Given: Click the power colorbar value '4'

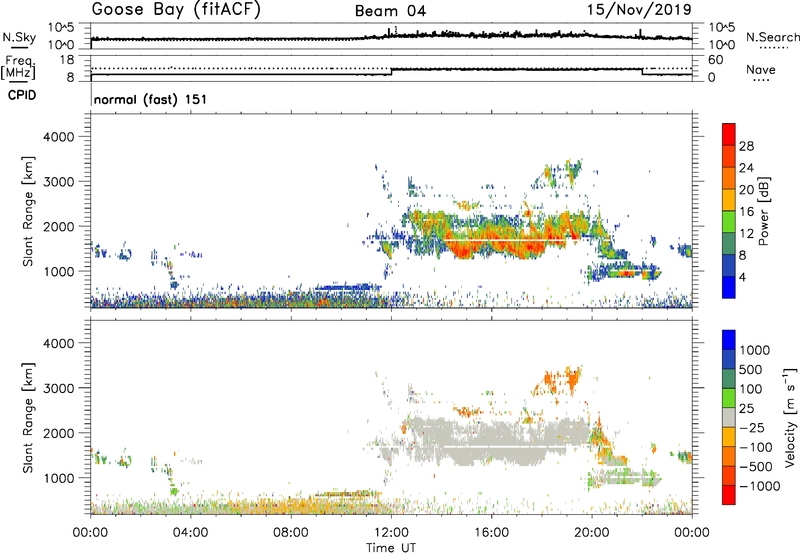Looking at the screenshot, I should 742,277.
